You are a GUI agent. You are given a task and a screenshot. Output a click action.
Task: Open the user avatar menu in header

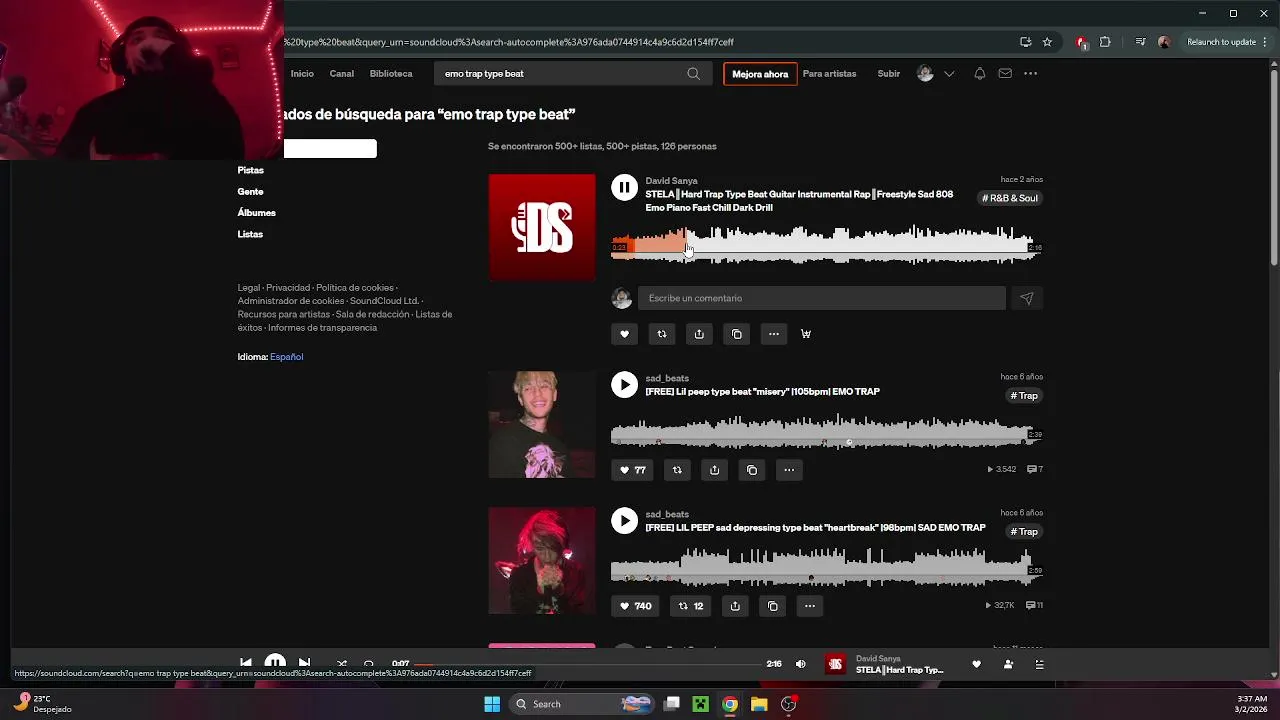coord(925,74)
